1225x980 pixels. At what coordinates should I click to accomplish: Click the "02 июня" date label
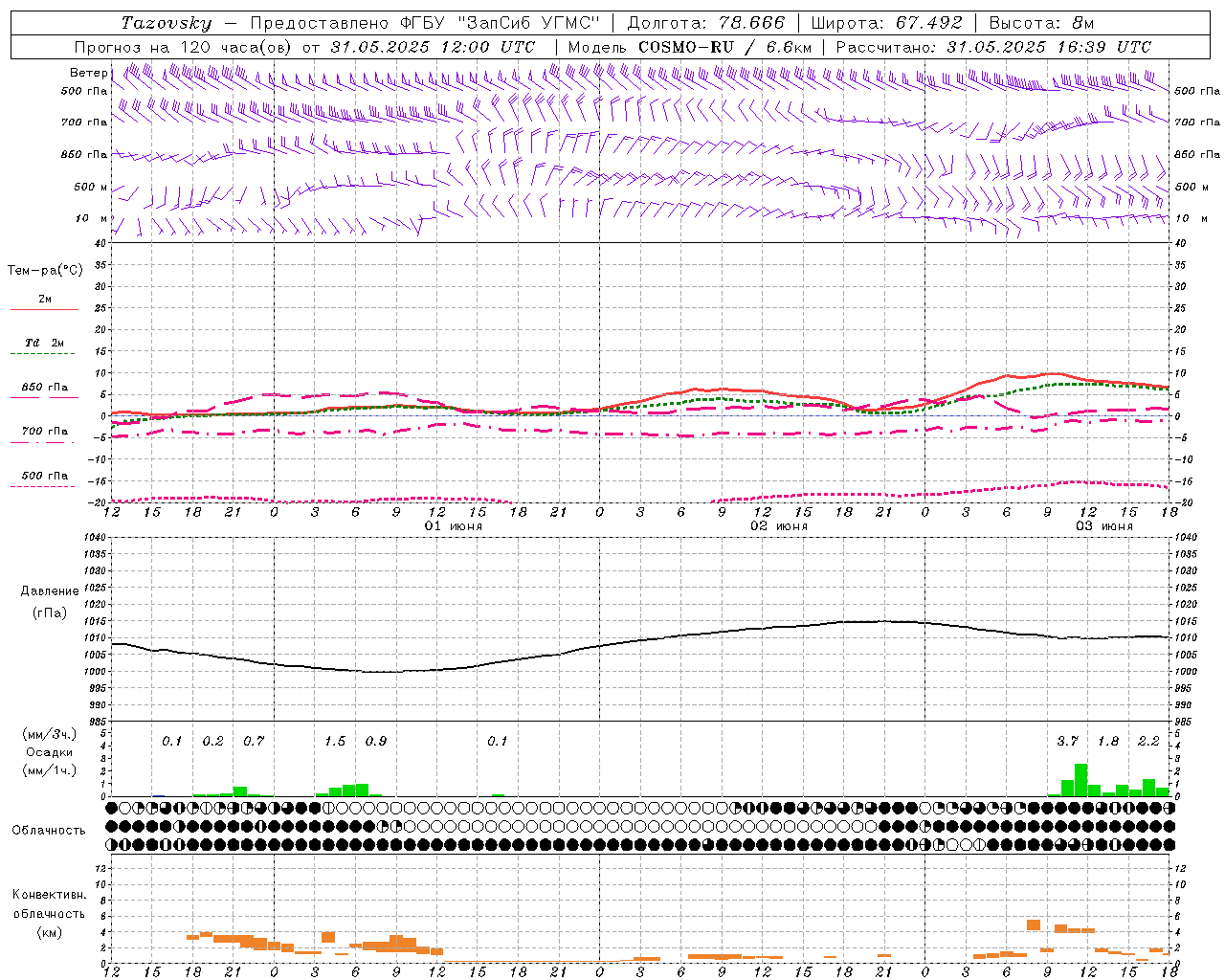778,526
